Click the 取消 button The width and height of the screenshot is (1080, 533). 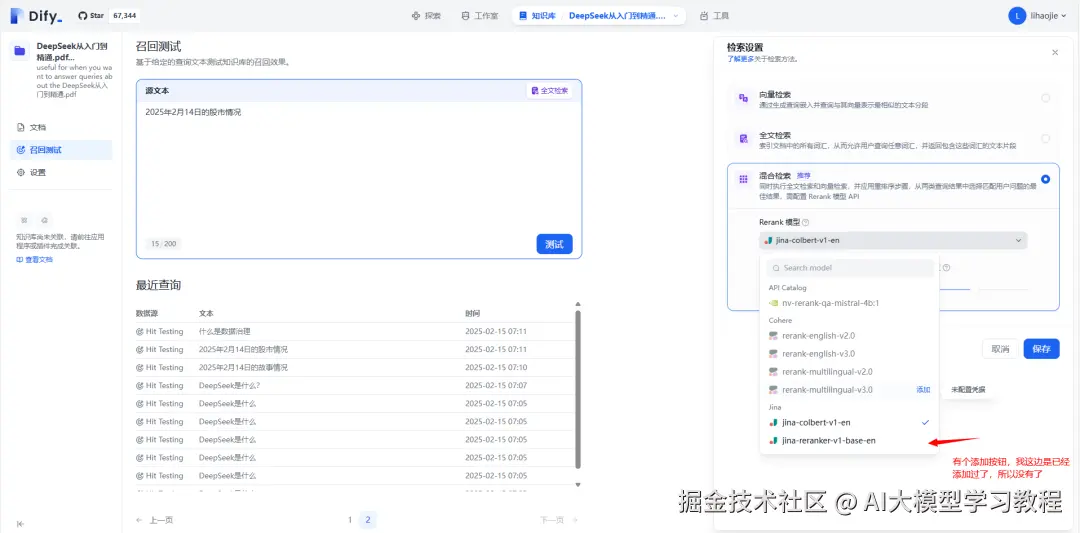[1000, 349]
